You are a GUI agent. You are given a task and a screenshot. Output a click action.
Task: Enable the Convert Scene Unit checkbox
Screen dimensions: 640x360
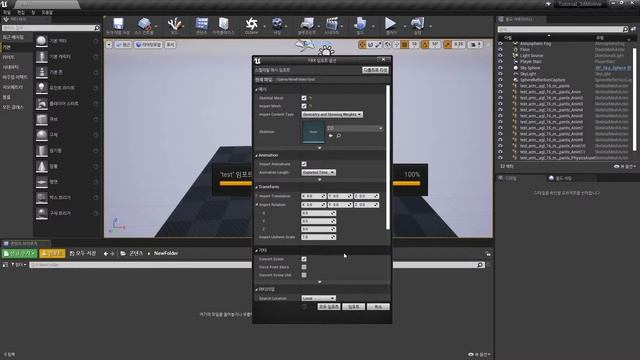(x=304, y=275)
